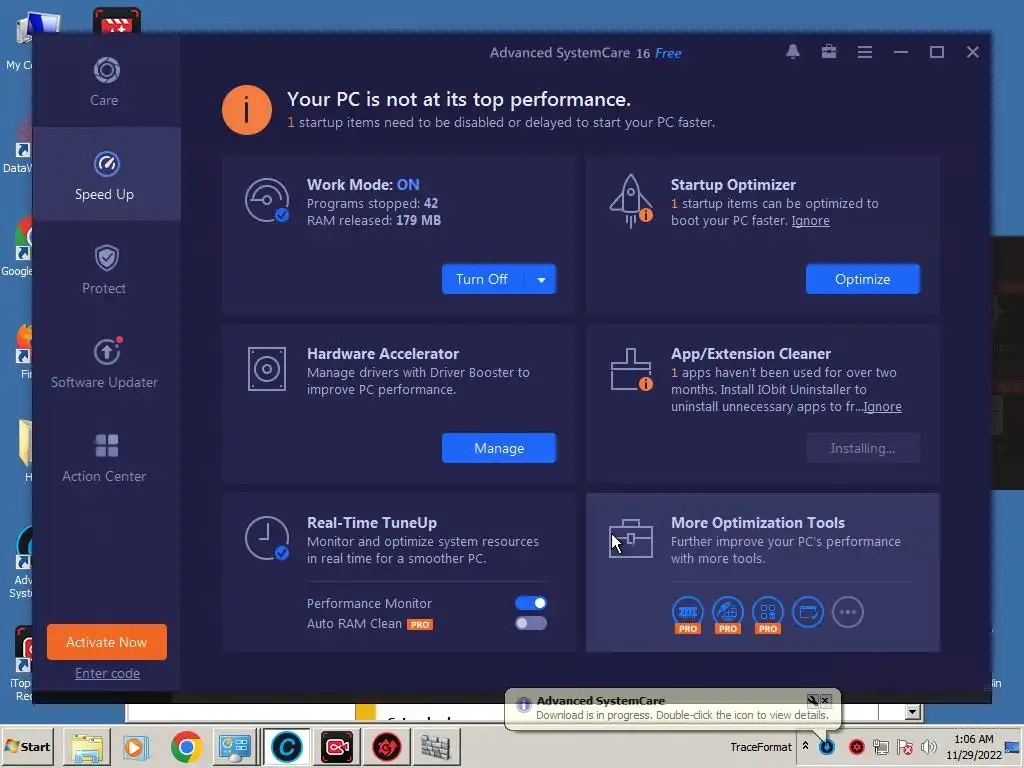The width and height of the screenshot is (1024, 768).
Task: Click Manage for Hardware Accelerator
Action: coord(499,448)
